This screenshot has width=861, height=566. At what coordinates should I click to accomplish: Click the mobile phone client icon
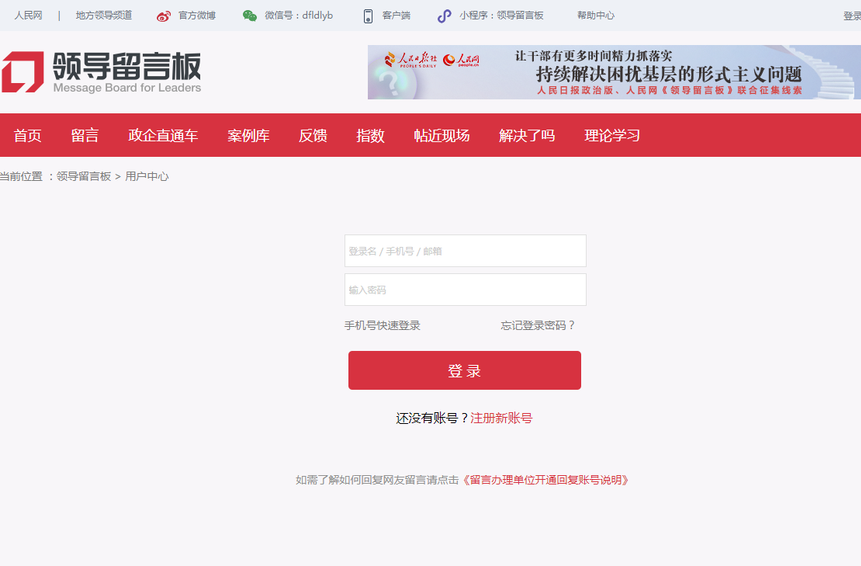pyautogui.click(x=368, y=16)
